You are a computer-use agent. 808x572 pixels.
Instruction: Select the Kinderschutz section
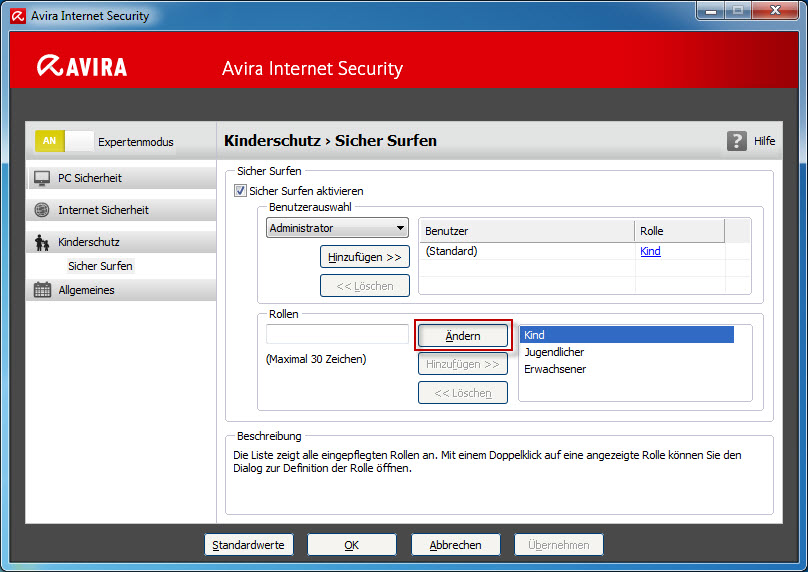pyautogui.click(x=121, y=242)
